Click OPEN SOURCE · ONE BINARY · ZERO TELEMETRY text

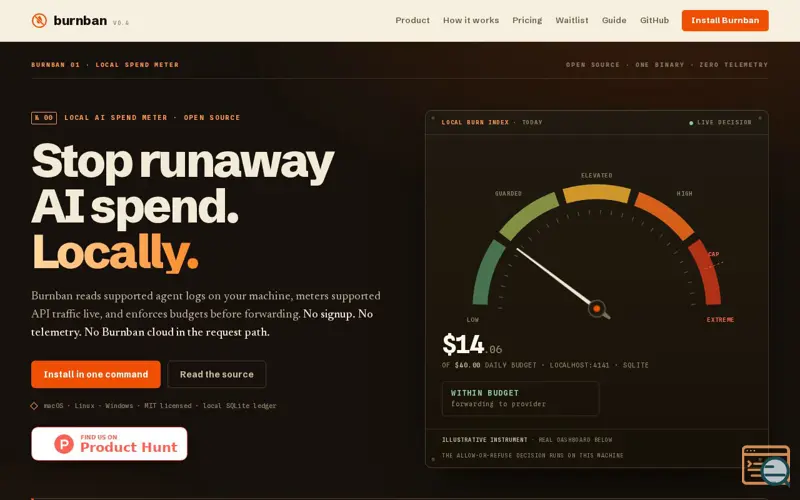pos(666,65)
